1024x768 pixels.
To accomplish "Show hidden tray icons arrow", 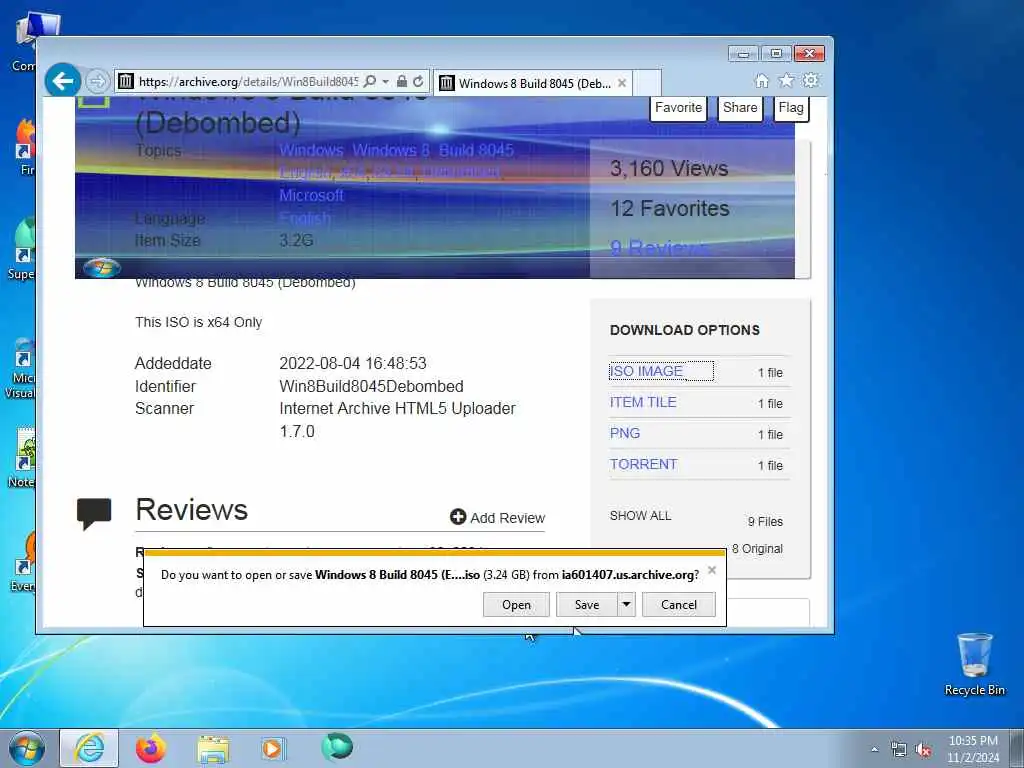I will click(x=874, y=750).
